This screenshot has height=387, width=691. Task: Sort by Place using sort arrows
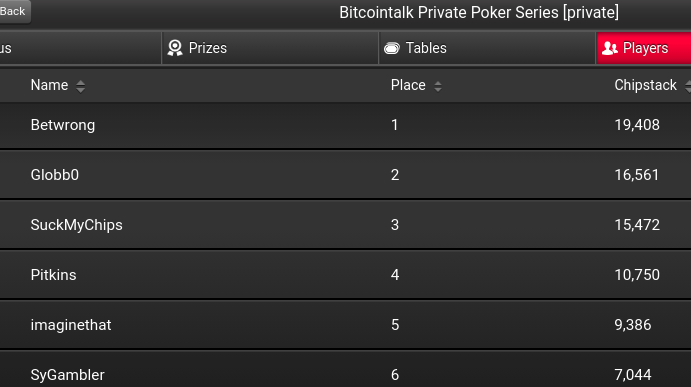(x=438, y=86)
